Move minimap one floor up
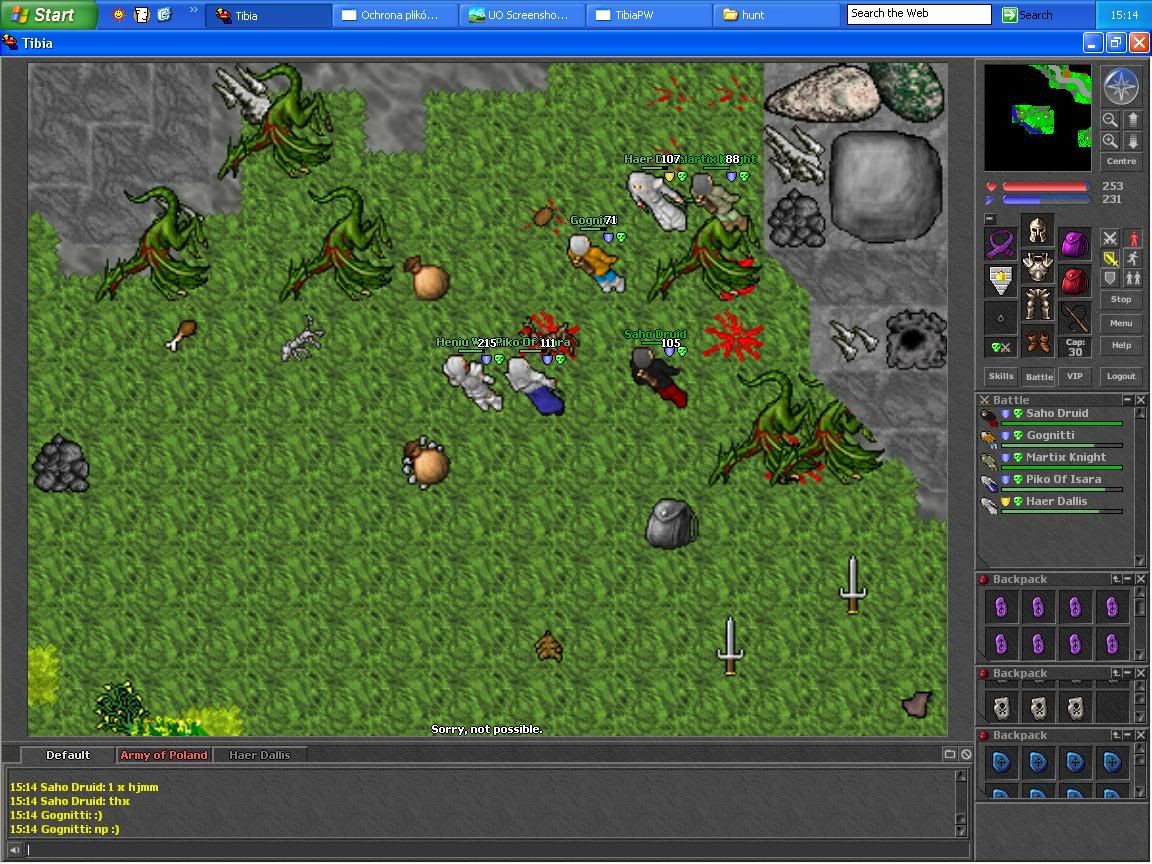This screenshot has width=1152, height=864. point(1132,120)
